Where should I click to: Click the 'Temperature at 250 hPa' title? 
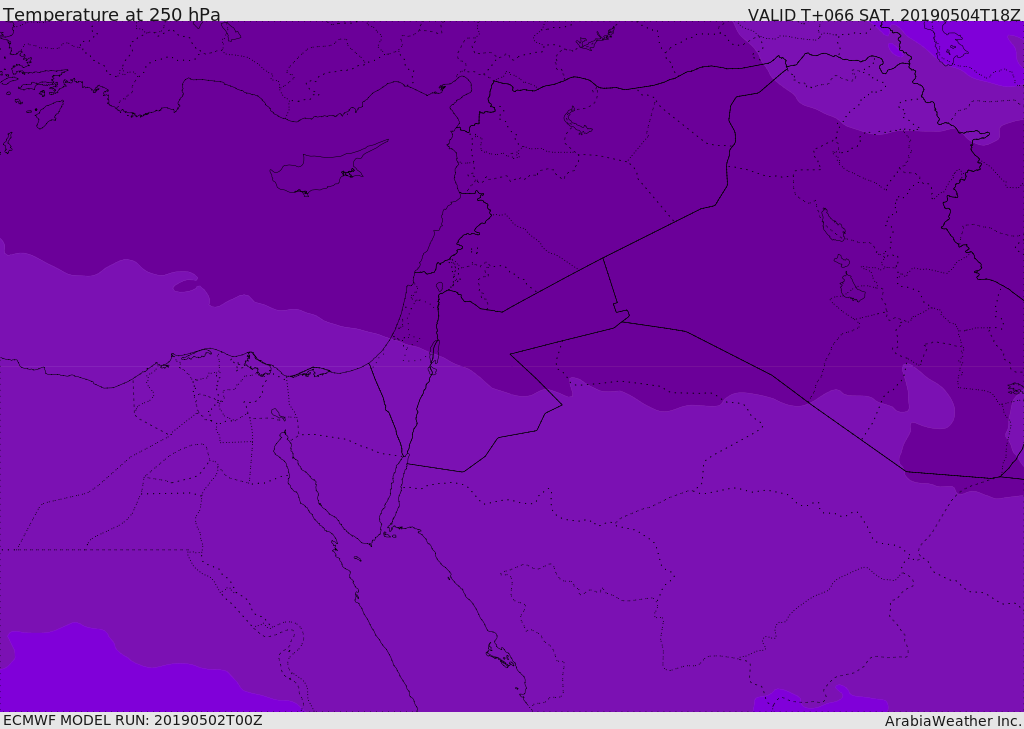tap(112, 14)
